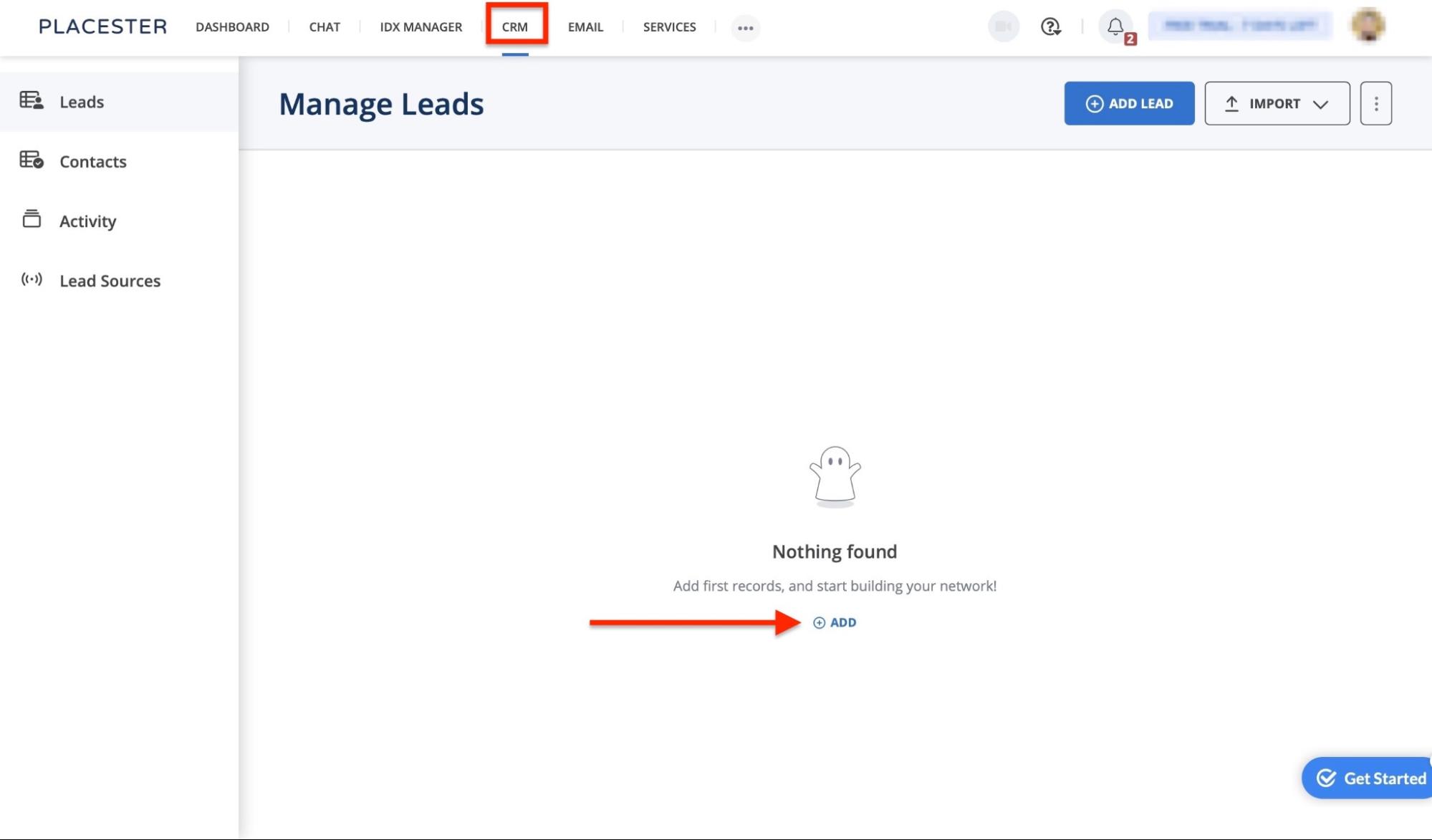Open Lead Sources in the sidebar
1432x840 pixels.
coord(110,281)
